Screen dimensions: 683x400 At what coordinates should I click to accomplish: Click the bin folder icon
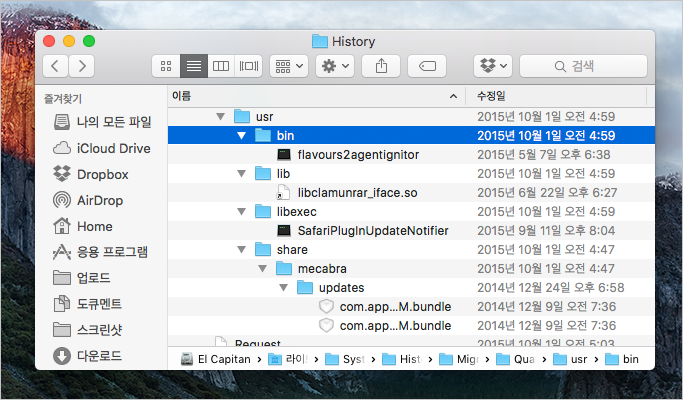coord(263,136)
